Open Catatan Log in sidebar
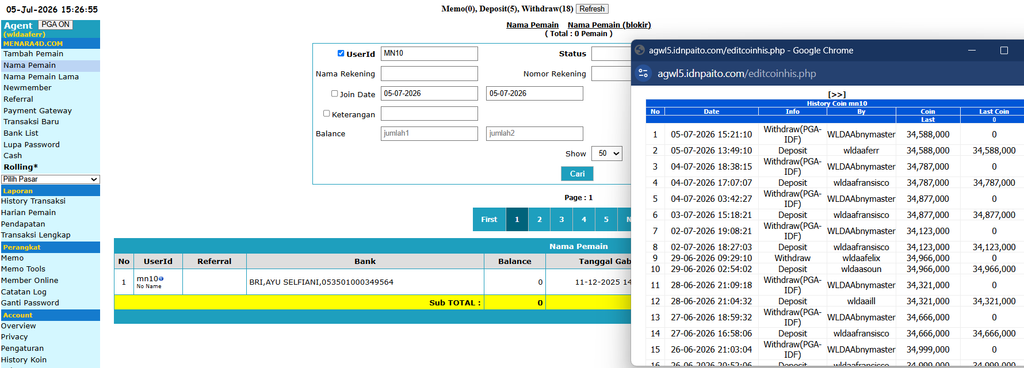The height and width of the screenshot is (368, 1024). (x=24, y=292)
